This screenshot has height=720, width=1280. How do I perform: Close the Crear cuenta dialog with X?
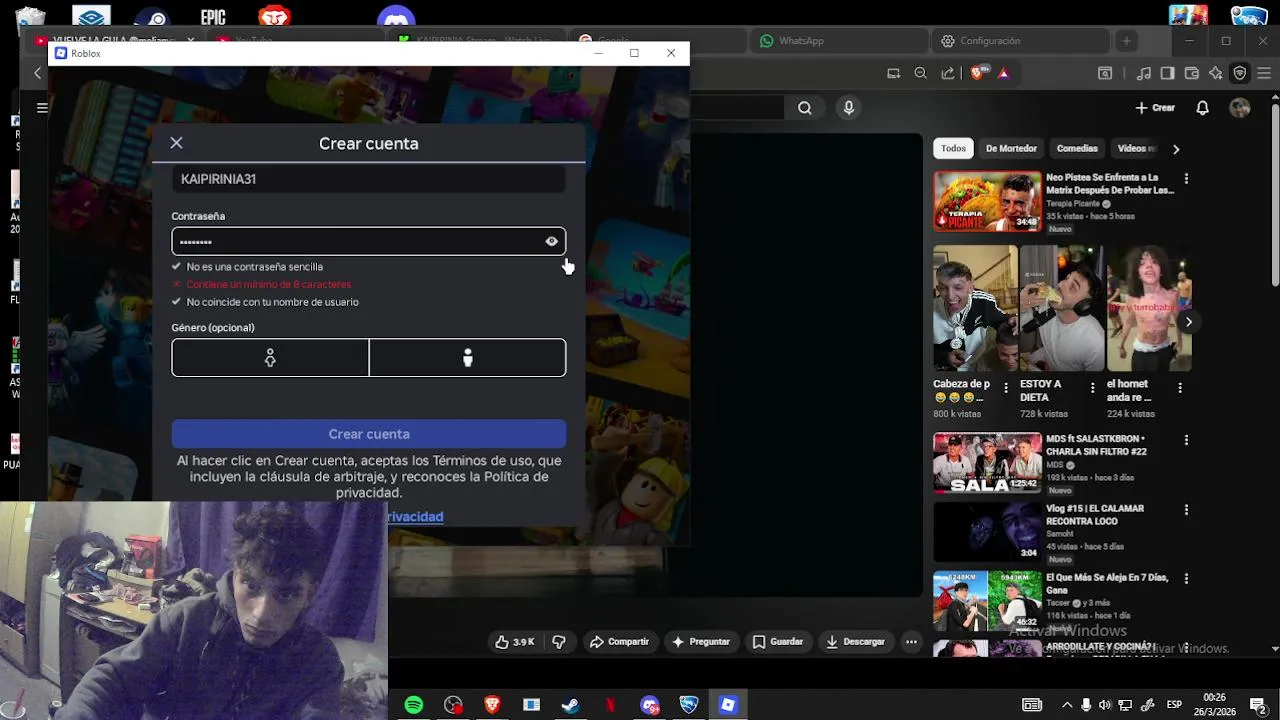(176, 143)
